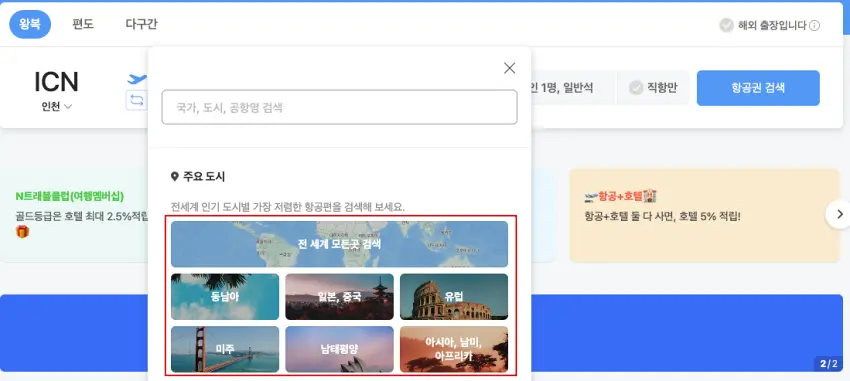
Task: Click the 주요 도시 location pin icon
Action: [x=175, y=177]
